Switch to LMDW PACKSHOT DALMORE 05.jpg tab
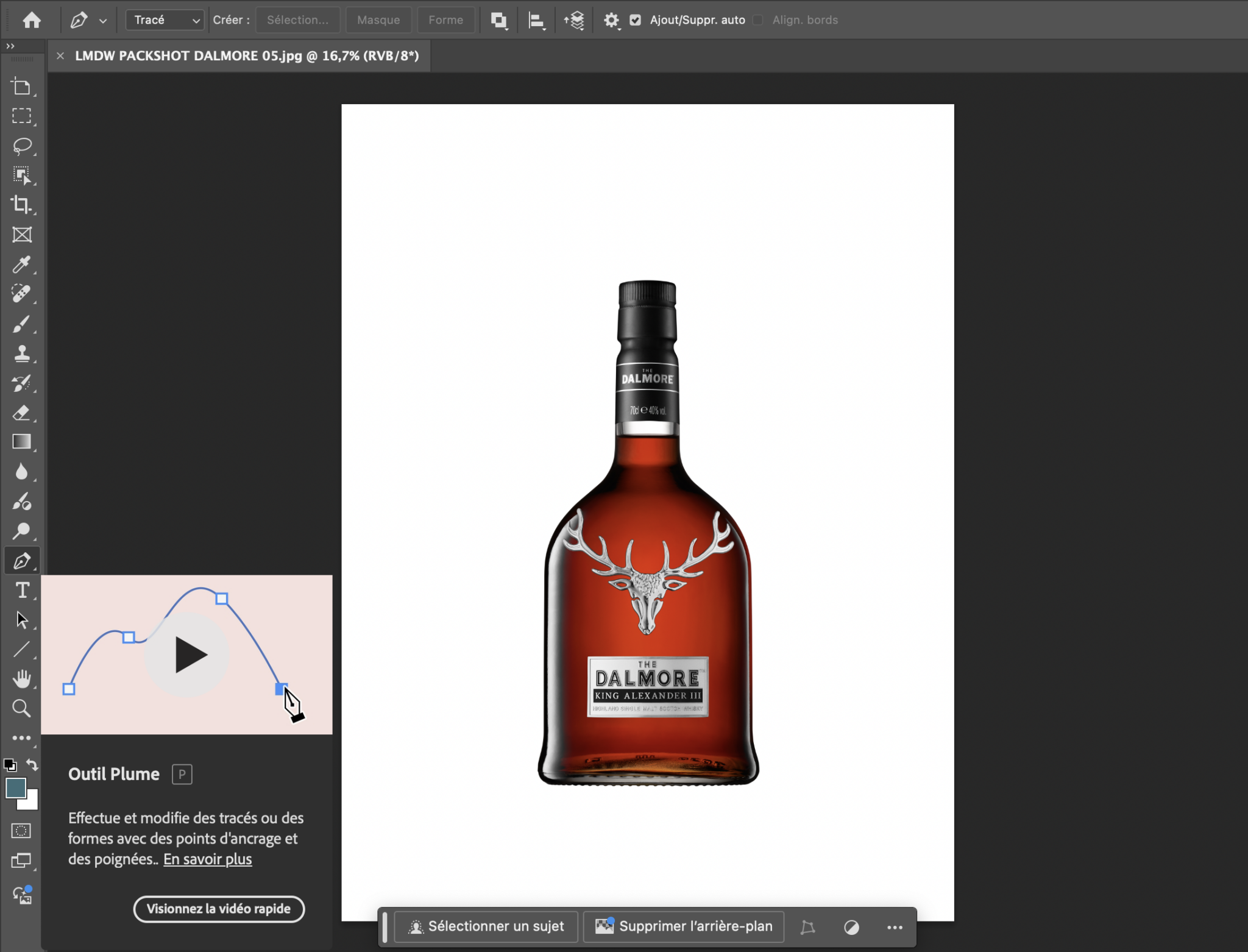The height and width of the screenshot is (952, 1248). click(x=247, y=56)
